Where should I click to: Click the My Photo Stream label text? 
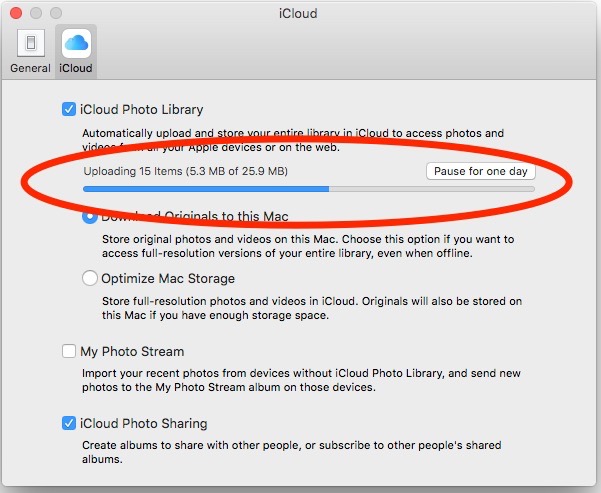click(132, 352)
